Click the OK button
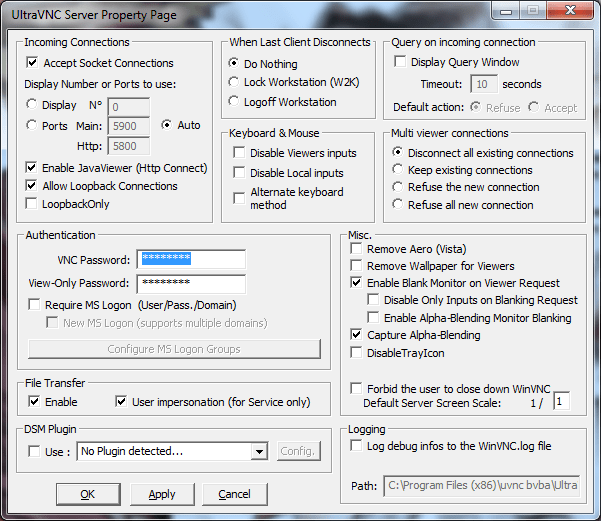 [88, 494]
